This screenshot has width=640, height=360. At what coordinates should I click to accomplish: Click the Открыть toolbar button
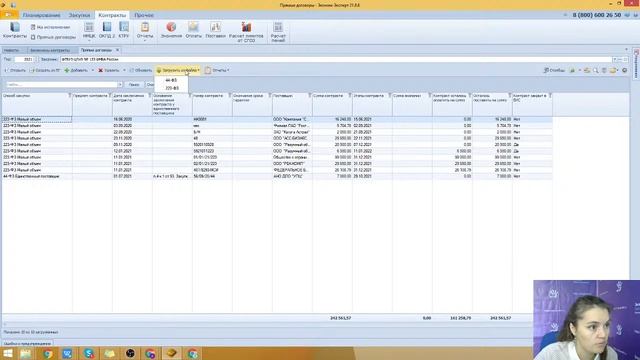tap(15, 70)
